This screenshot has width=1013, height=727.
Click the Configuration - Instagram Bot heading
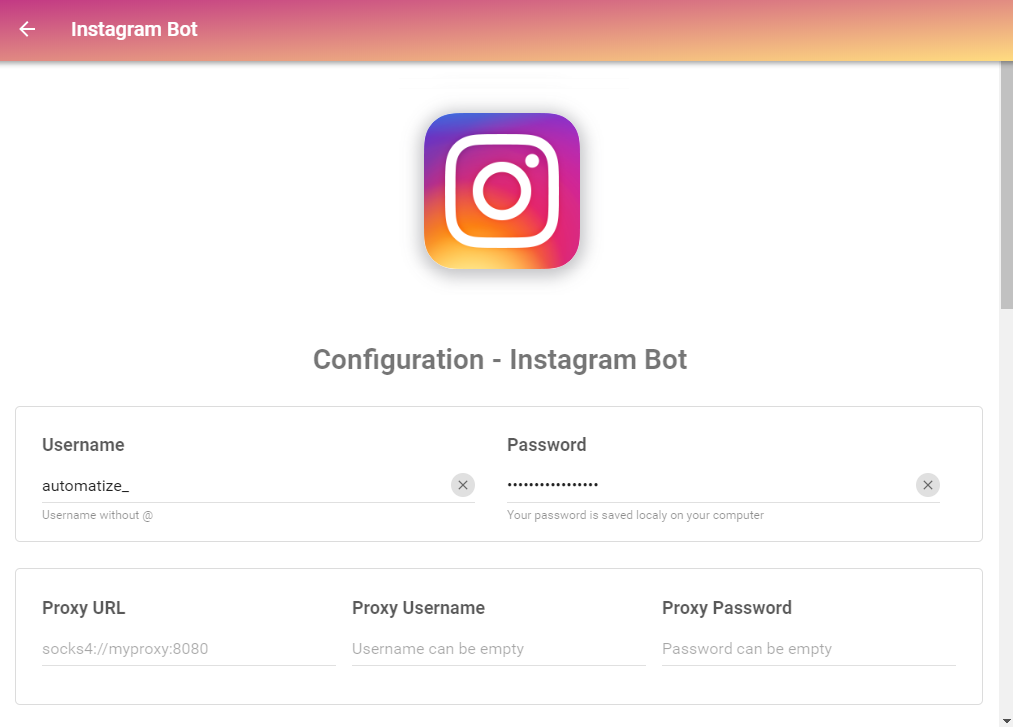500,359
